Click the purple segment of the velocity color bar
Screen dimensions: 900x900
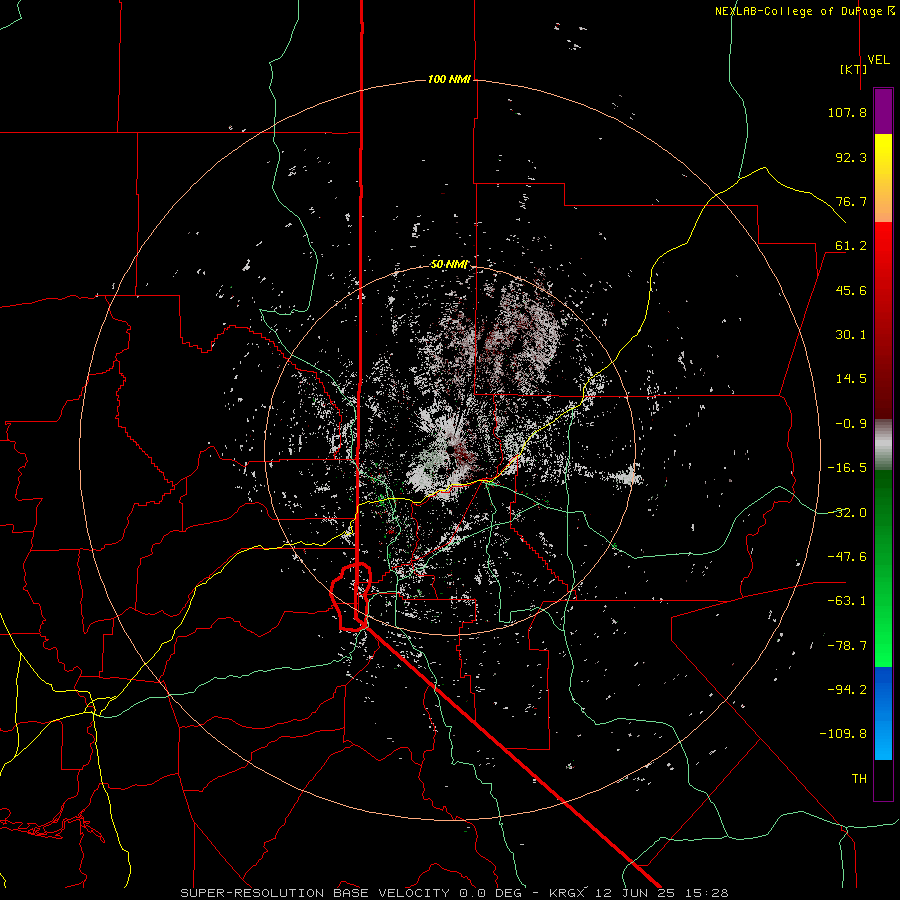click(883, 112)
